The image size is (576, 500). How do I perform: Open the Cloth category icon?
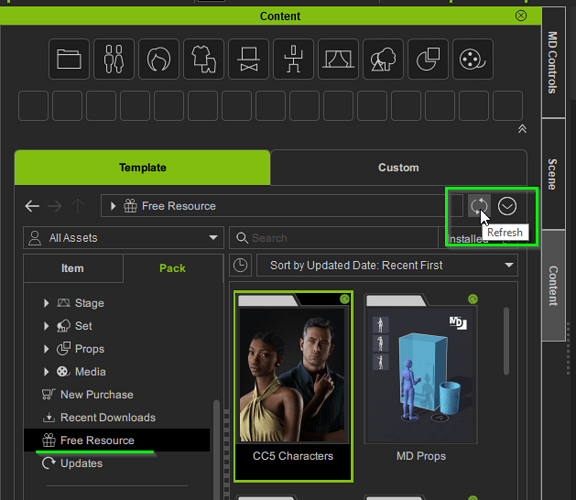pyautogui.click(x=204, y=59)
